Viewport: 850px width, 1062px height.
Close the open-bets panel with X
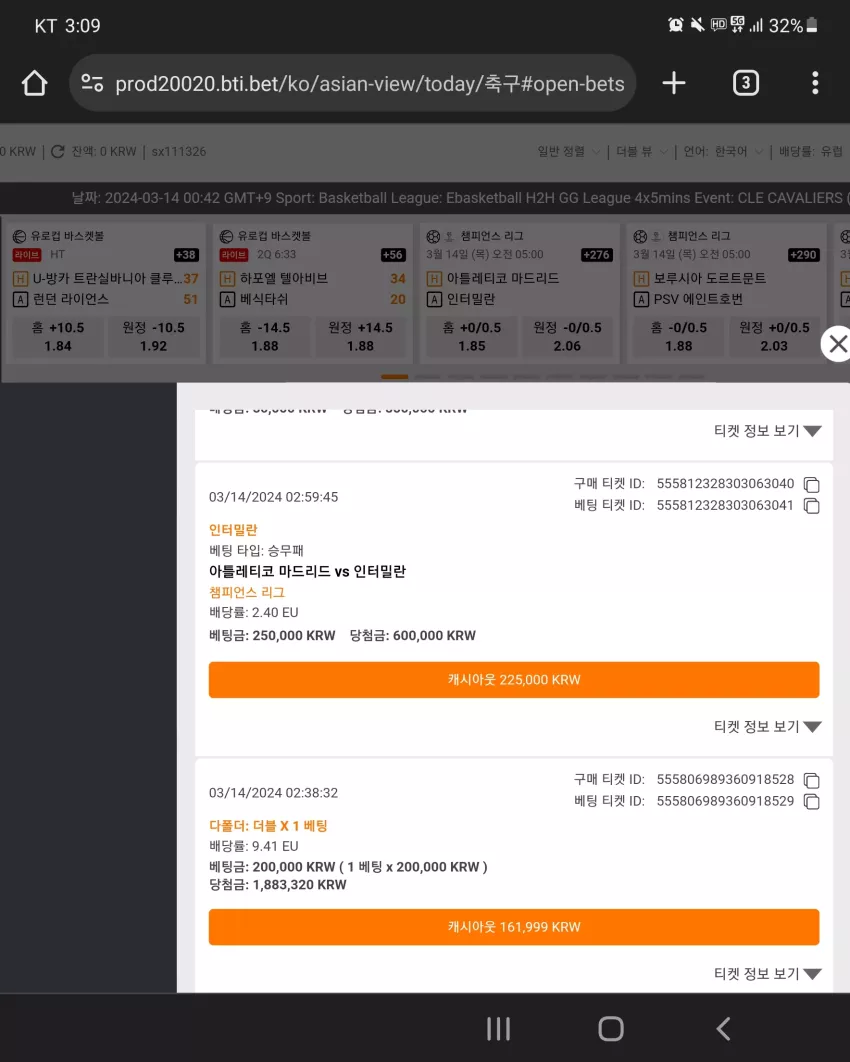pyautogui.click(x=837, y=344)
